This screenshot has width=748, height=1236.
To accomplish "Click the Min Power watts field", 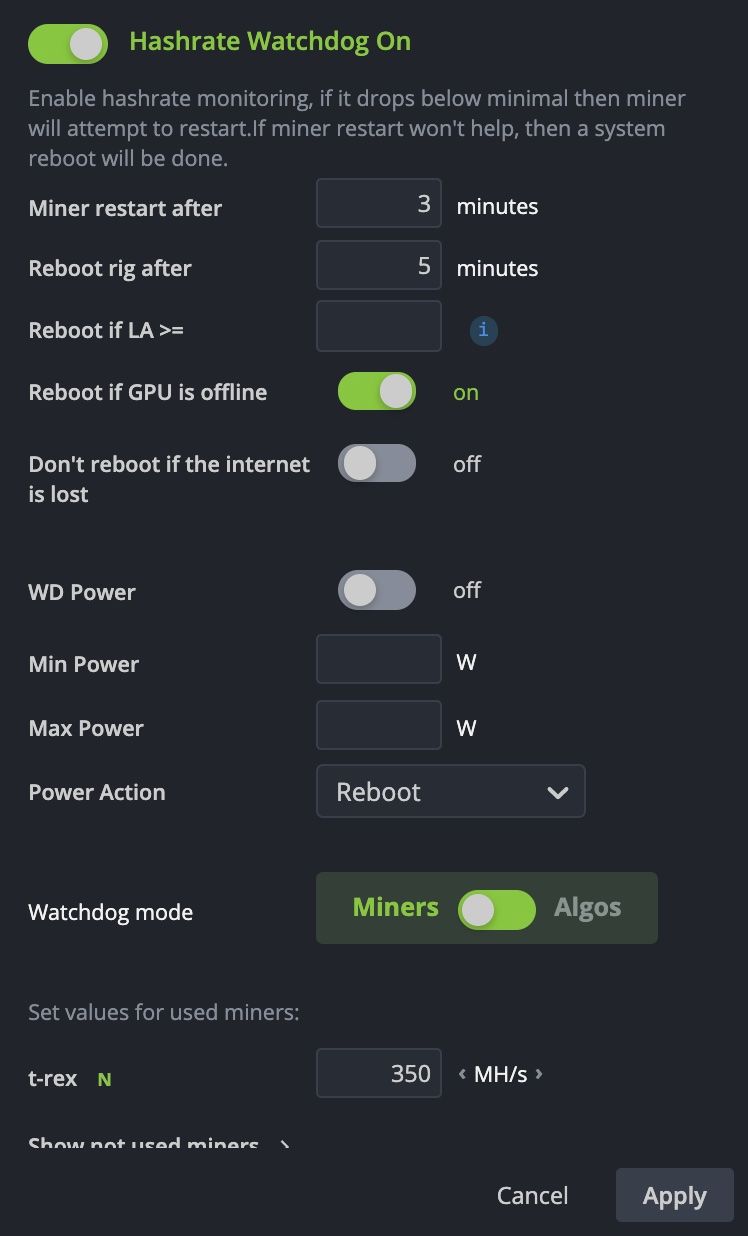I will (x=379, y=660).
